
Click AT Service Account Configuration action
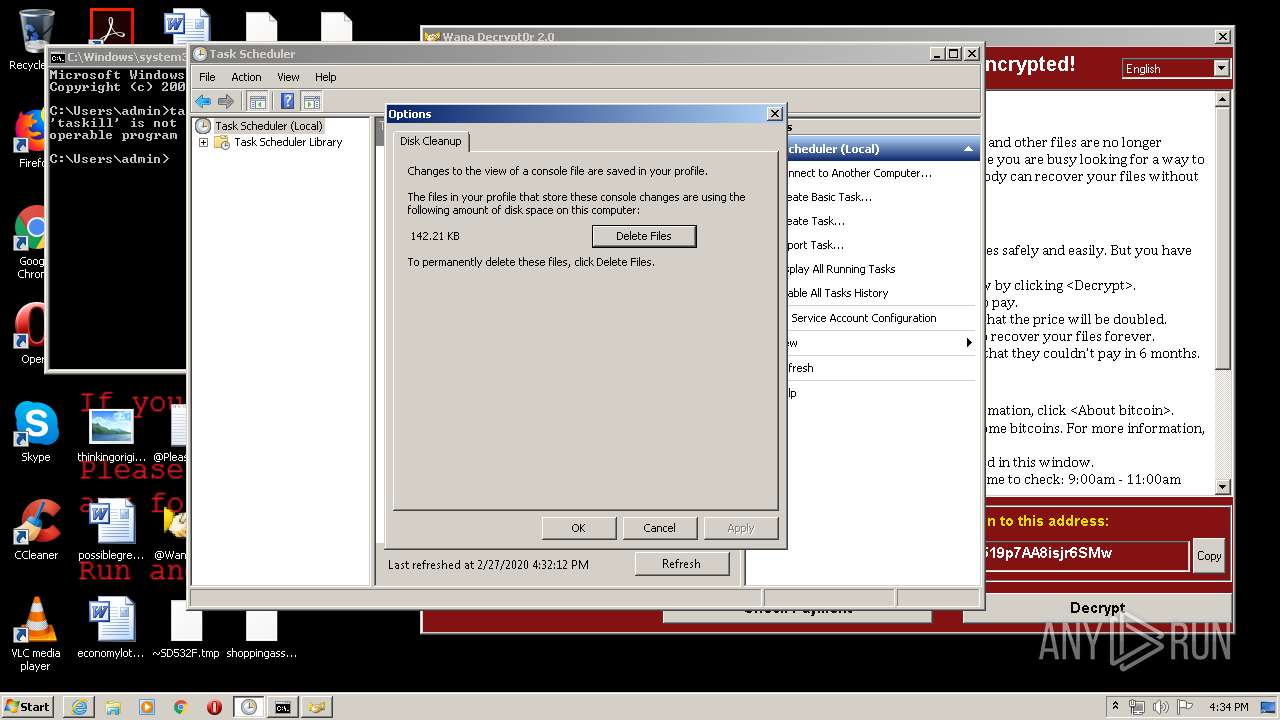[863, 318]
